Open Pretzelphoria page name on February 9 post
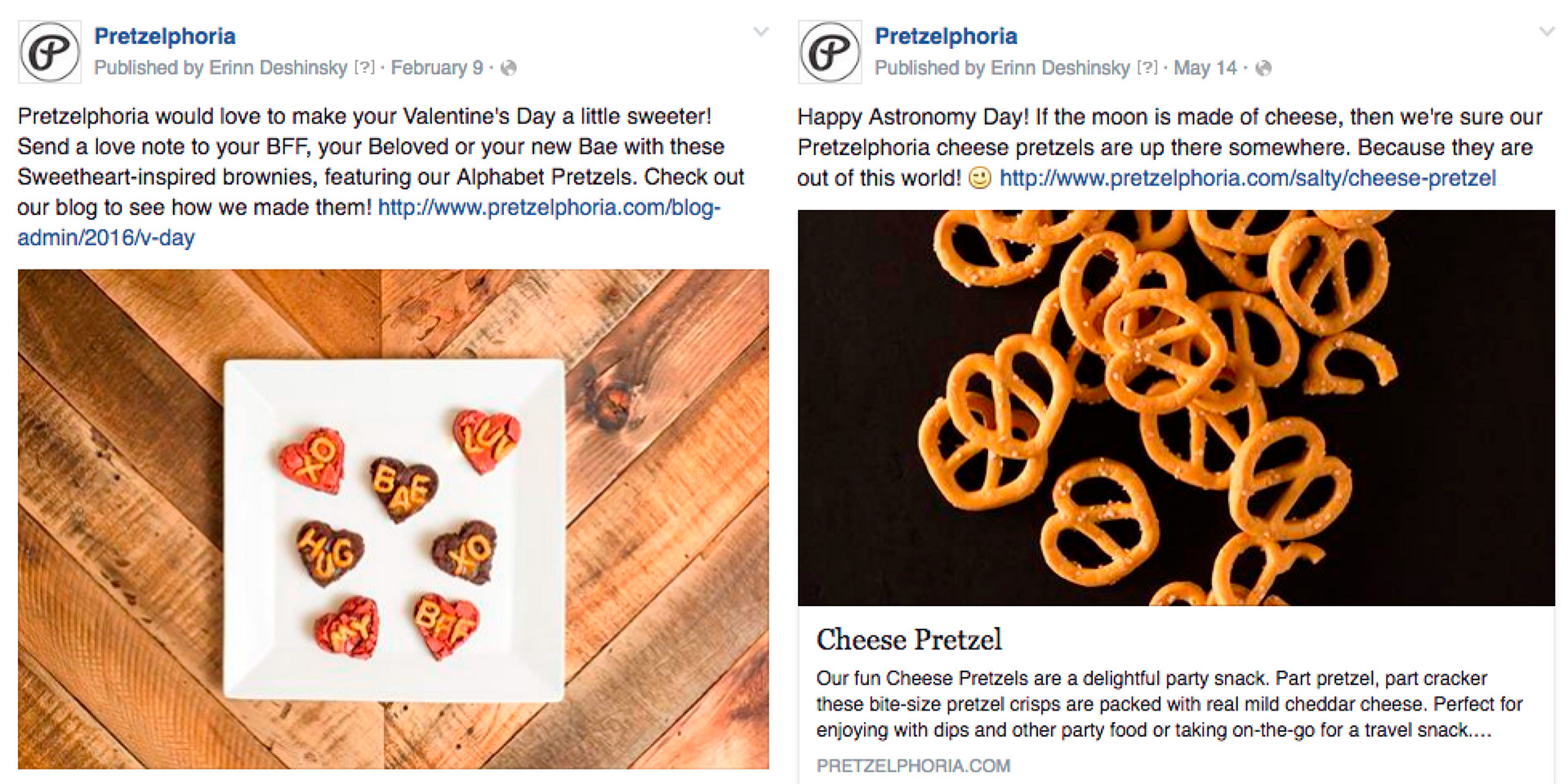The width and height of the screenshot is (1568, 784). [x=165, y=36]
